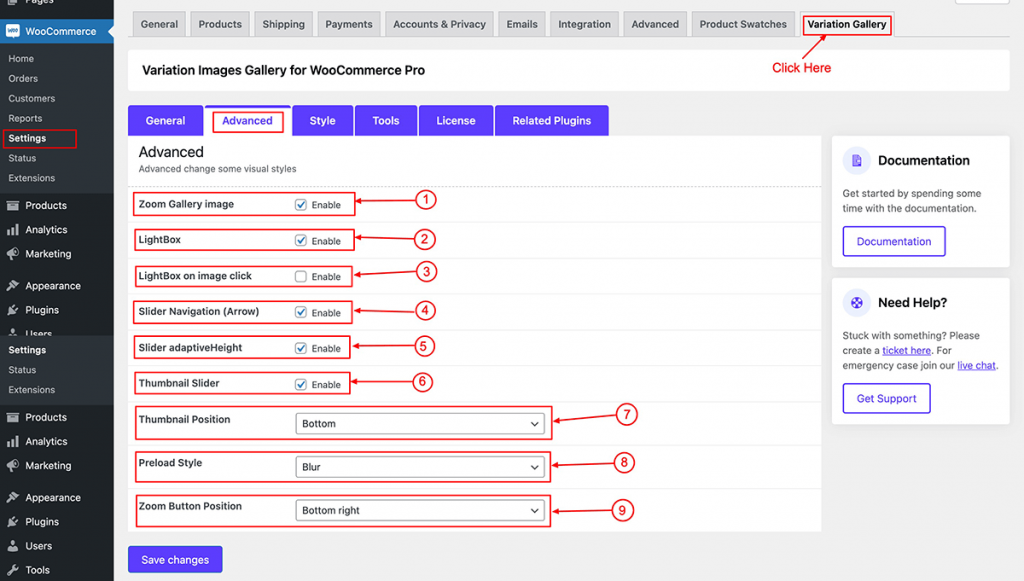Click the lower Products box icon in sidebar
The image size is (1024, 581).
[12, 417]
